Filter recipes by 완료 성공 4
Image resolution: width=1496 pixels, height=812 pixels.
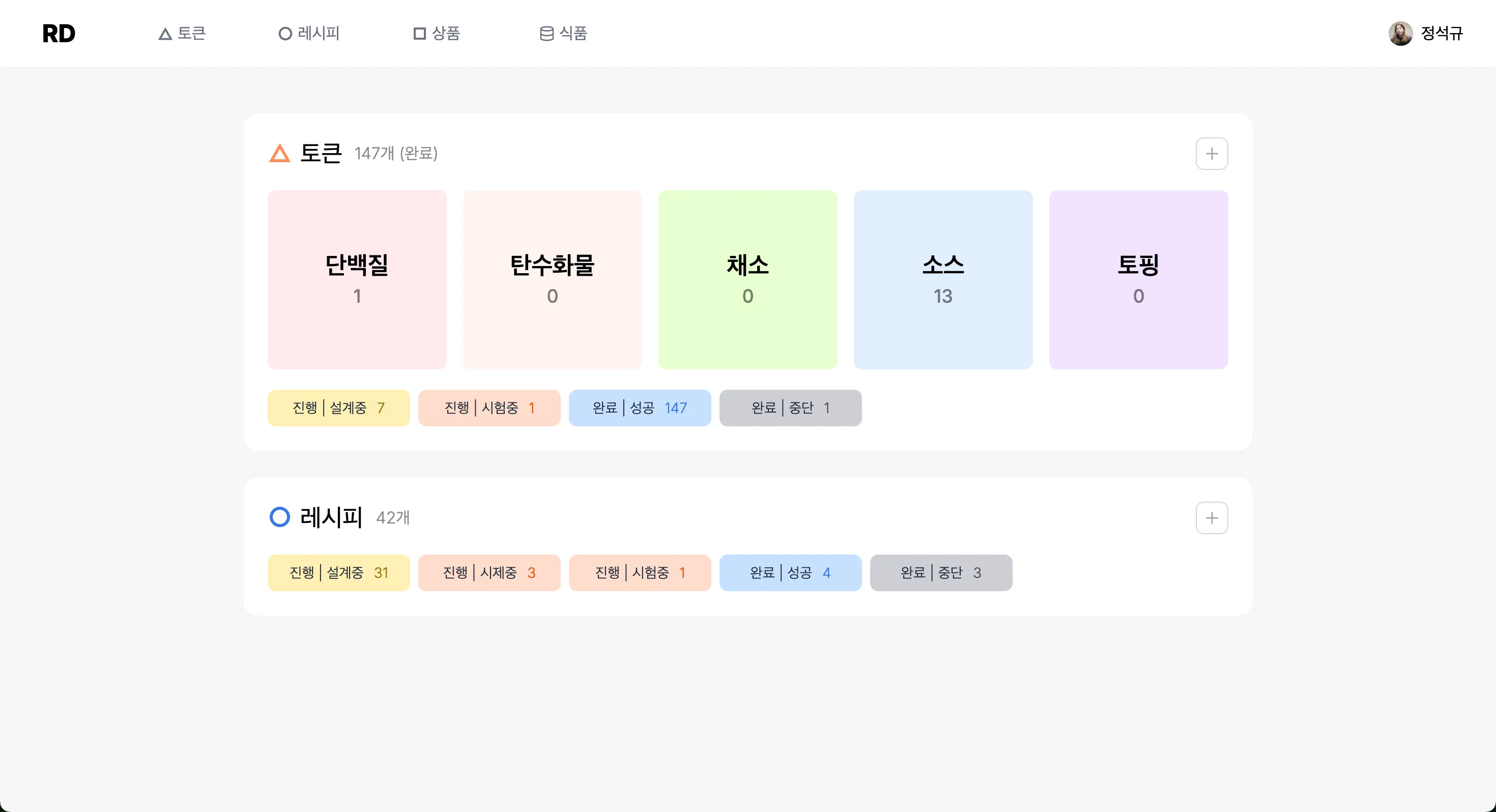790,573
